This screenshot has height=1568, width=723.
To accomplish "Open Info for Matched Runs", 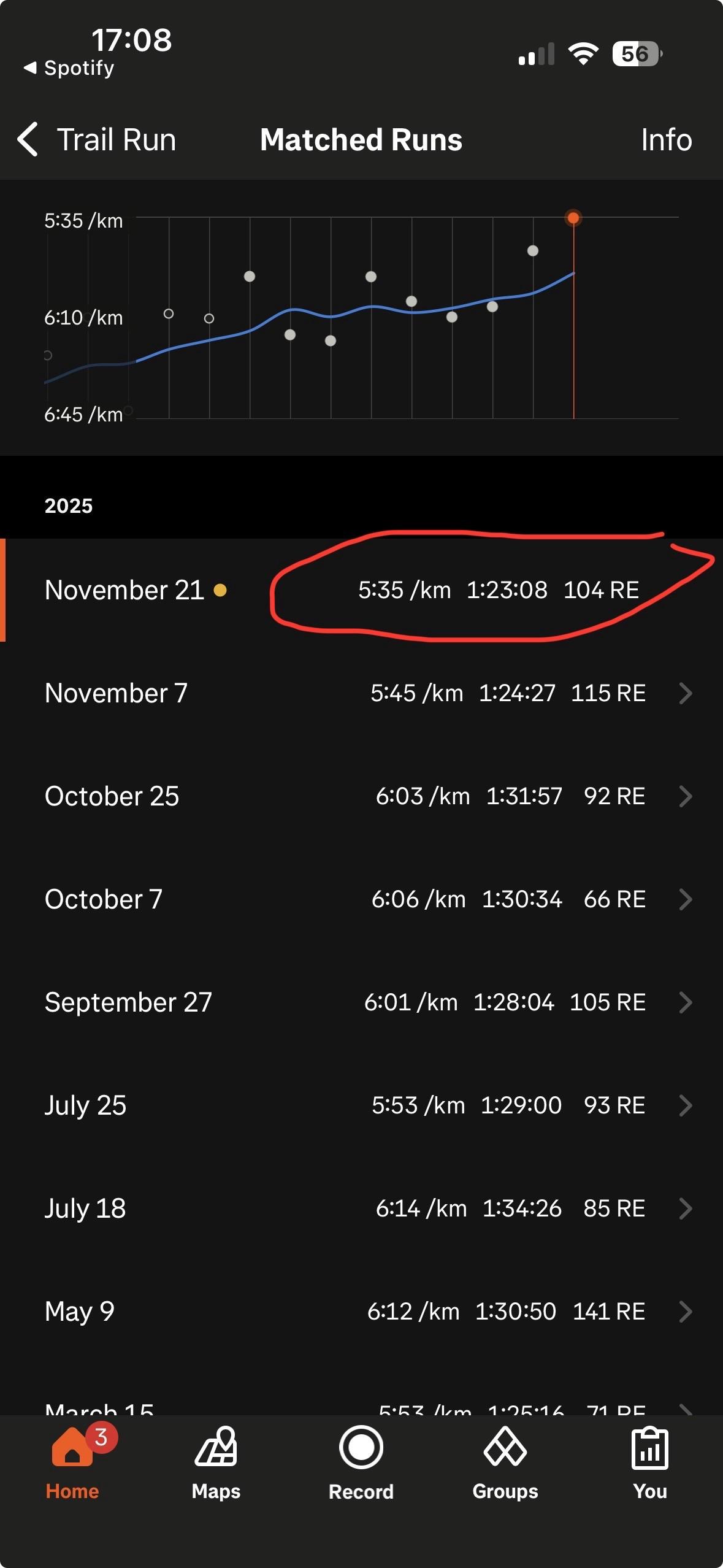I will point(666,140).
